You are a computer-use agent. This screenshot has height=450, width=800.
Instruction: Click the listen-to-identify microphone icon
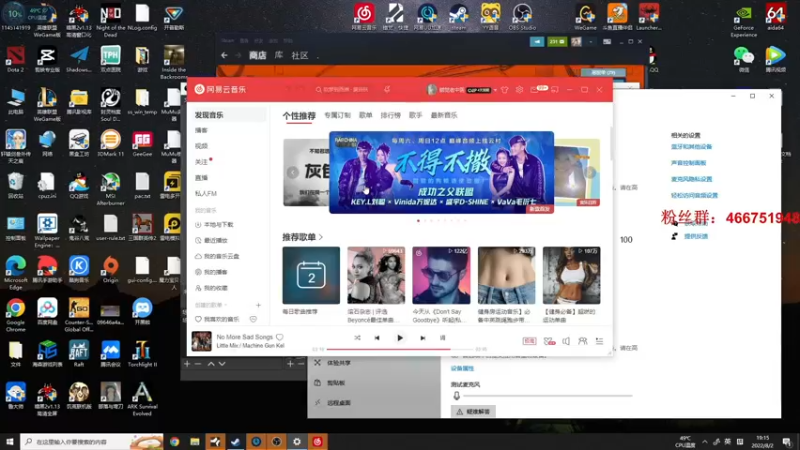coord(387,89)
